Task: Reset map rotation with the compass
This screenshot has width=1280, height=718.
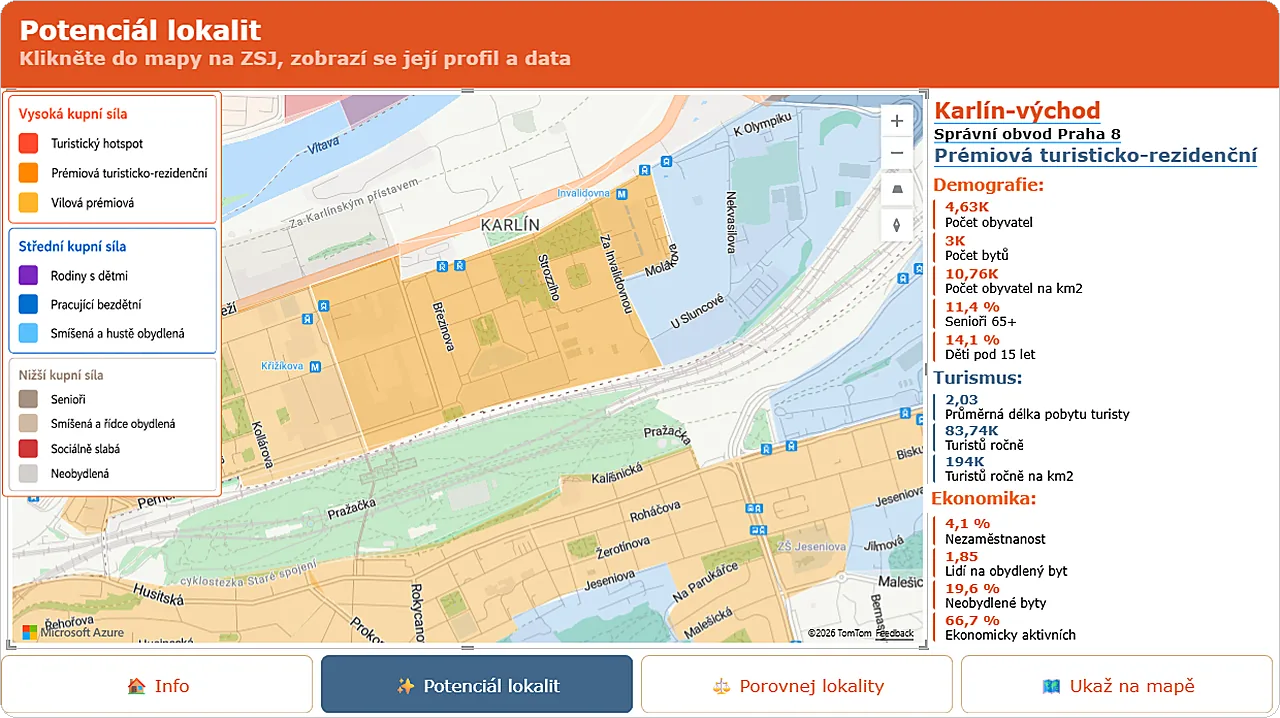Action: [x=896, y=225]
